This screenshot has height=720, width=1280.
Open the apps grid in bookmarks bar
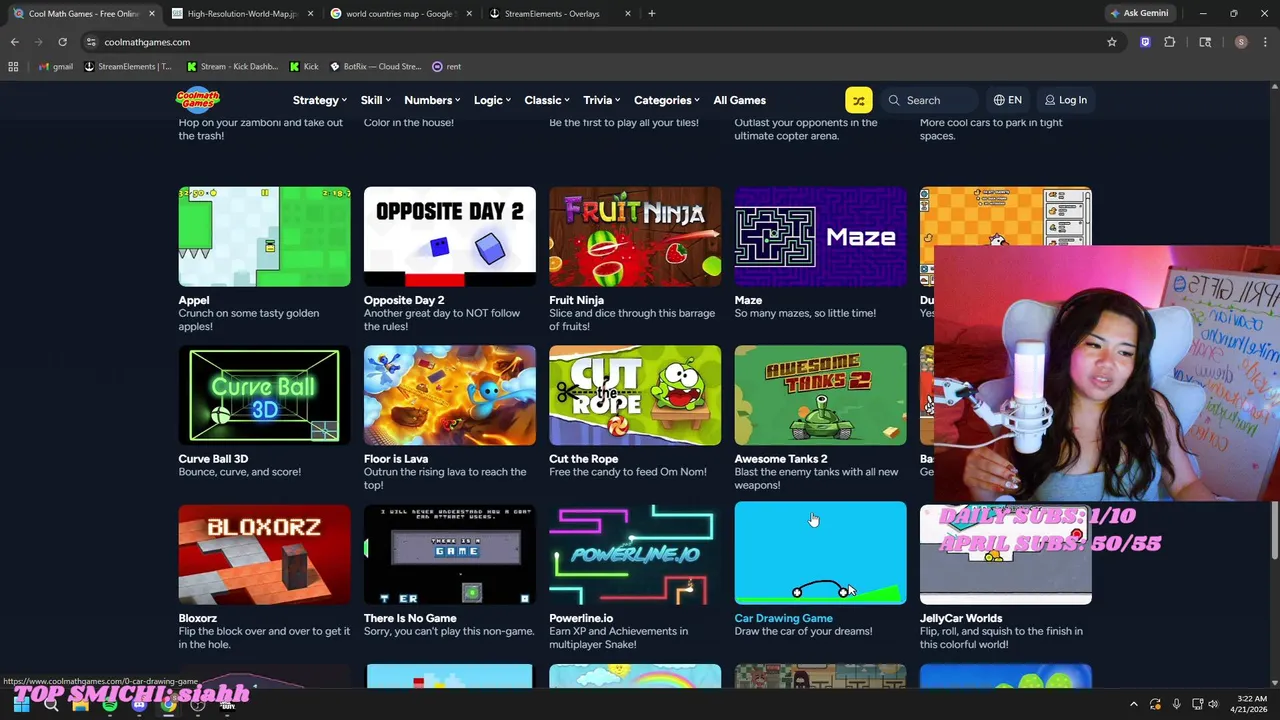point(13,66)
